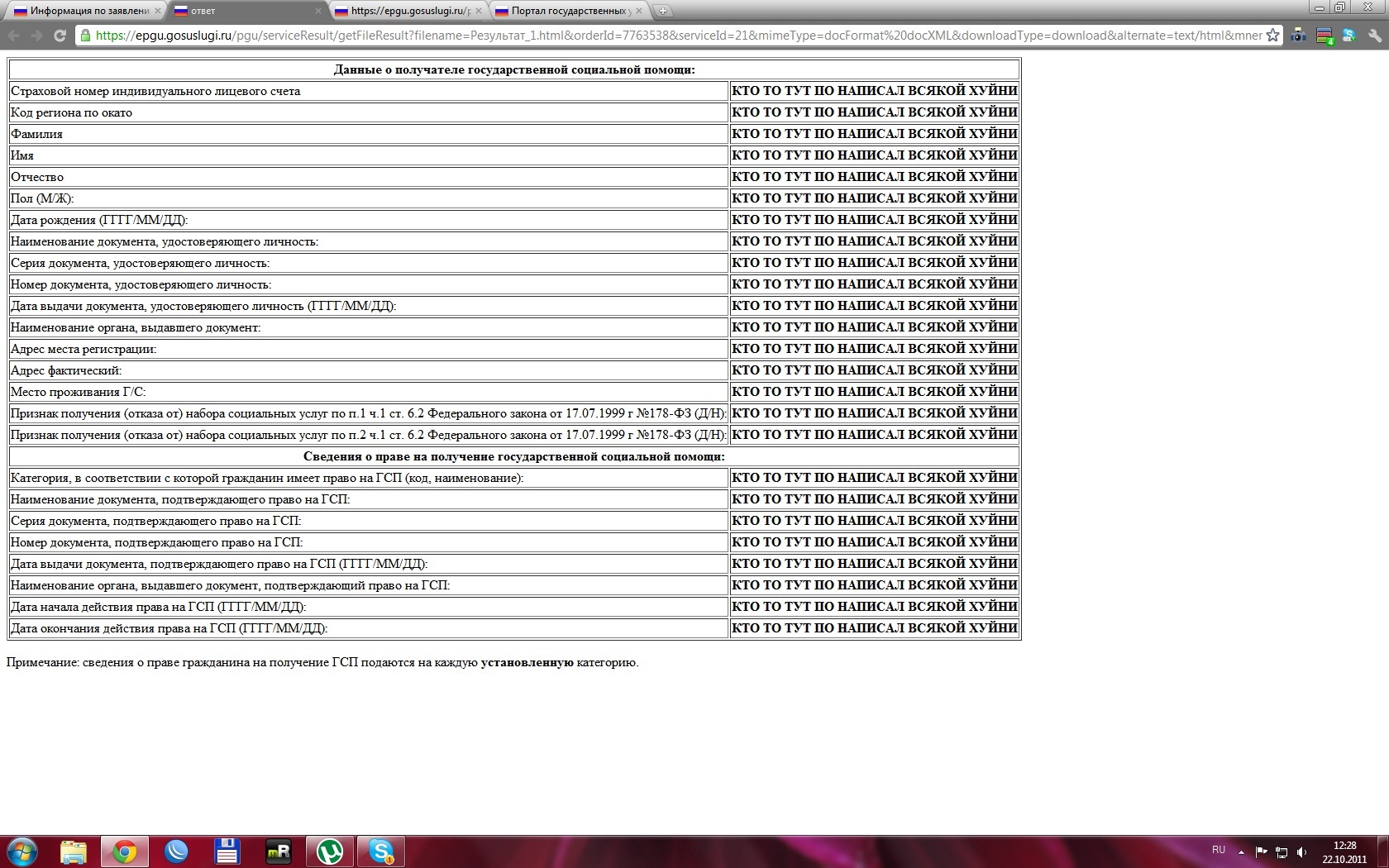
Task: Open Skype from the taskbar
Action: point(381,851)
